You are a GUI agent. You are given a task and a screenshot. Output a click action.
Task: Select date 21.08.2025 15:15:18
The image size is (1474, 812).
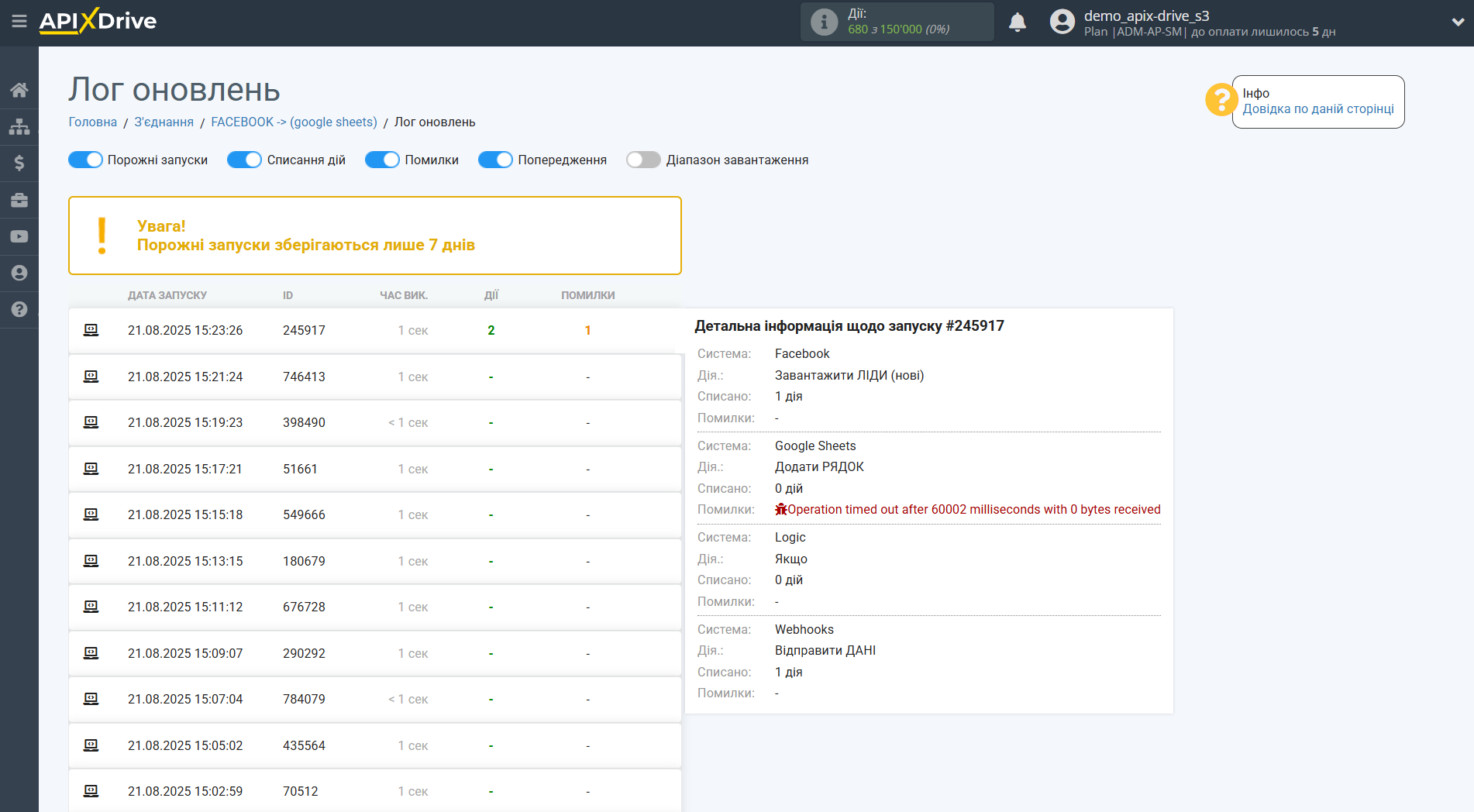coord(185,514)
